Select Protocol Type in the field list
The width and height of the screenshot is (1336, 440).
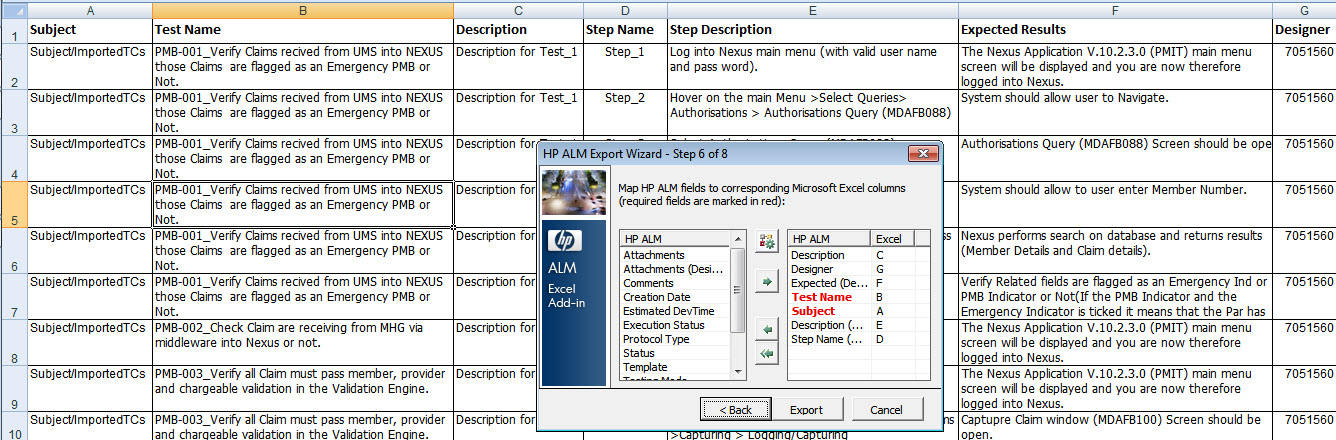pyautogui.click(x=675, y=339)
